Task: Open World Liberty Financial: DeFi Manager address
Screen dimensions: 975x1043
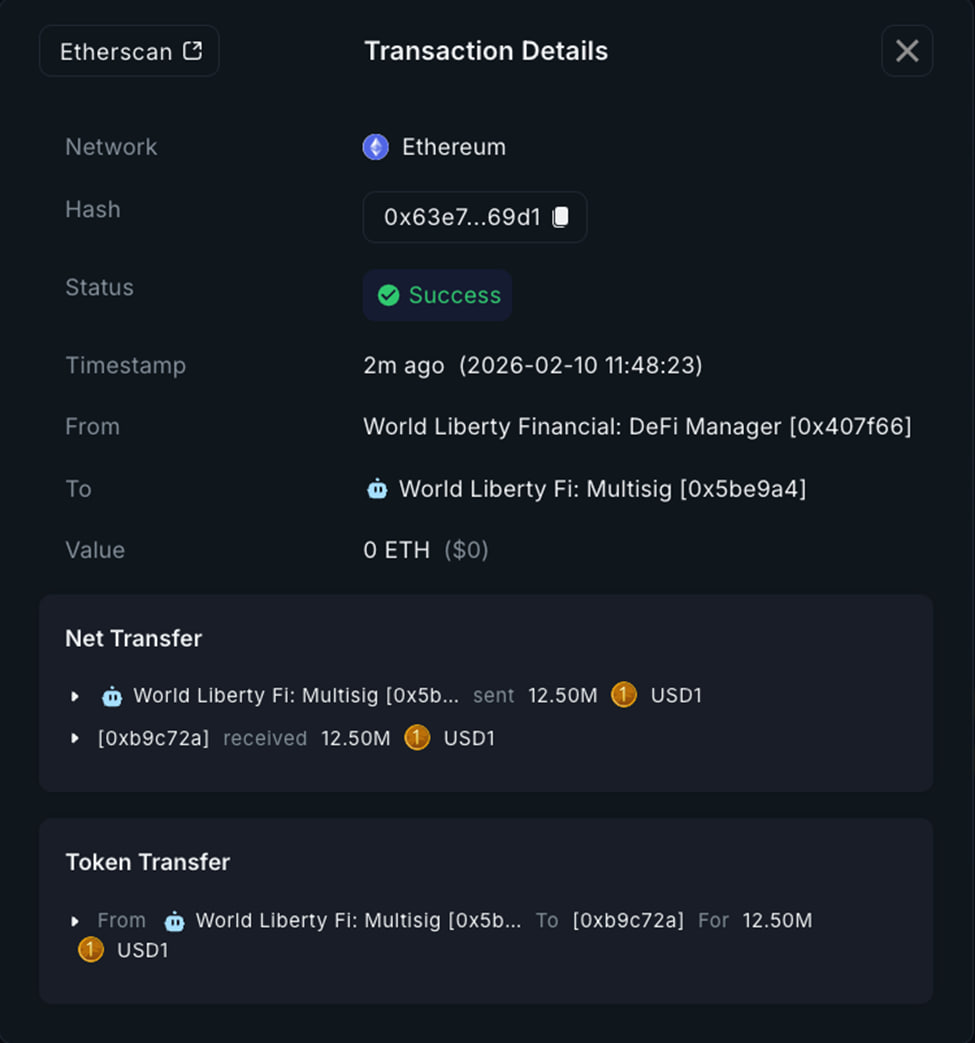Action: click(637, 427)
